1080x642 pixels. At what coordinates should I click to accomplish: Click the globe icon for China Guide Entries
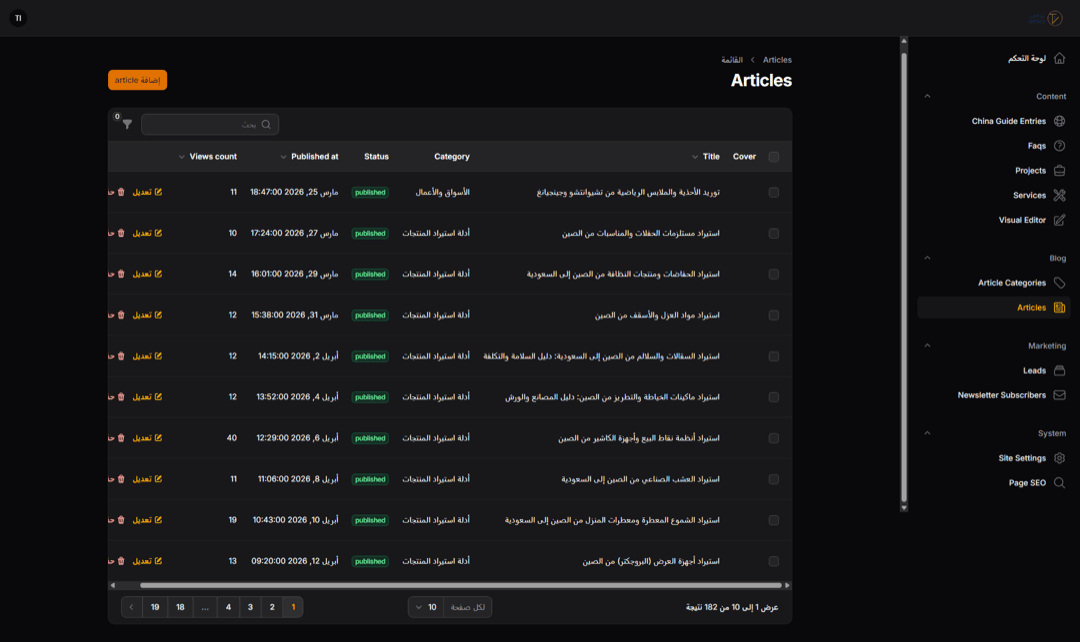pos(1059,121)
